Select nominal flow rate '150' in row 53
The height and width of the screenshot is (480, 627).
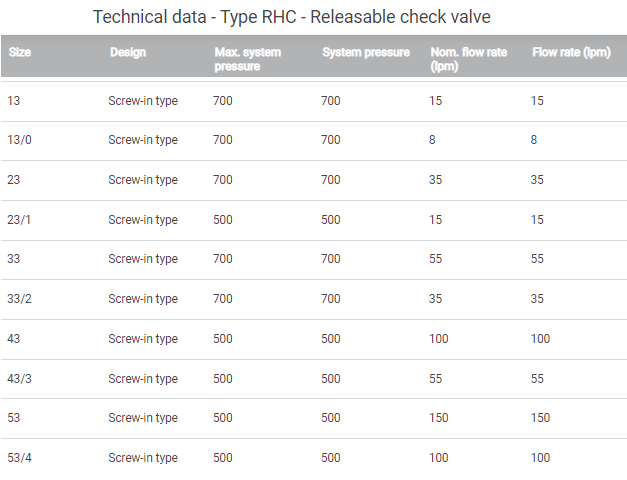pos(439,418)
